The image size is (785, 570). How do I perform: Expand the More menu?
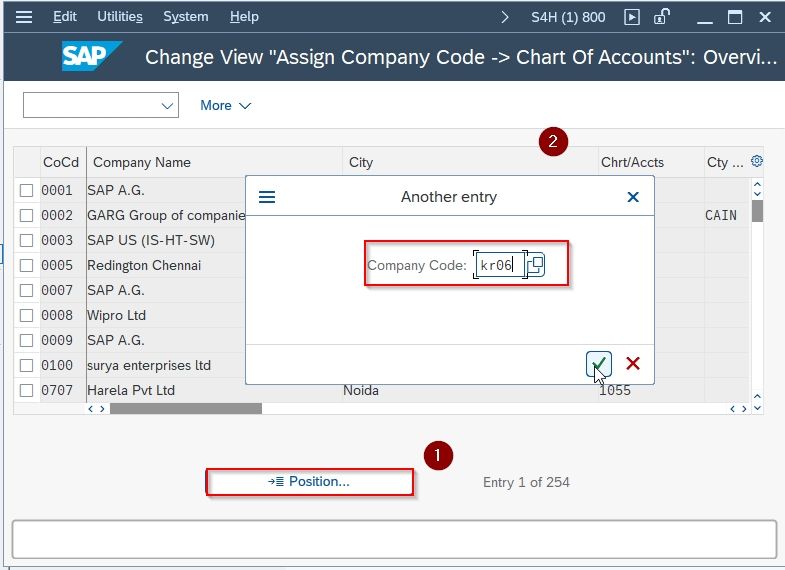click(x=225, y=106)
